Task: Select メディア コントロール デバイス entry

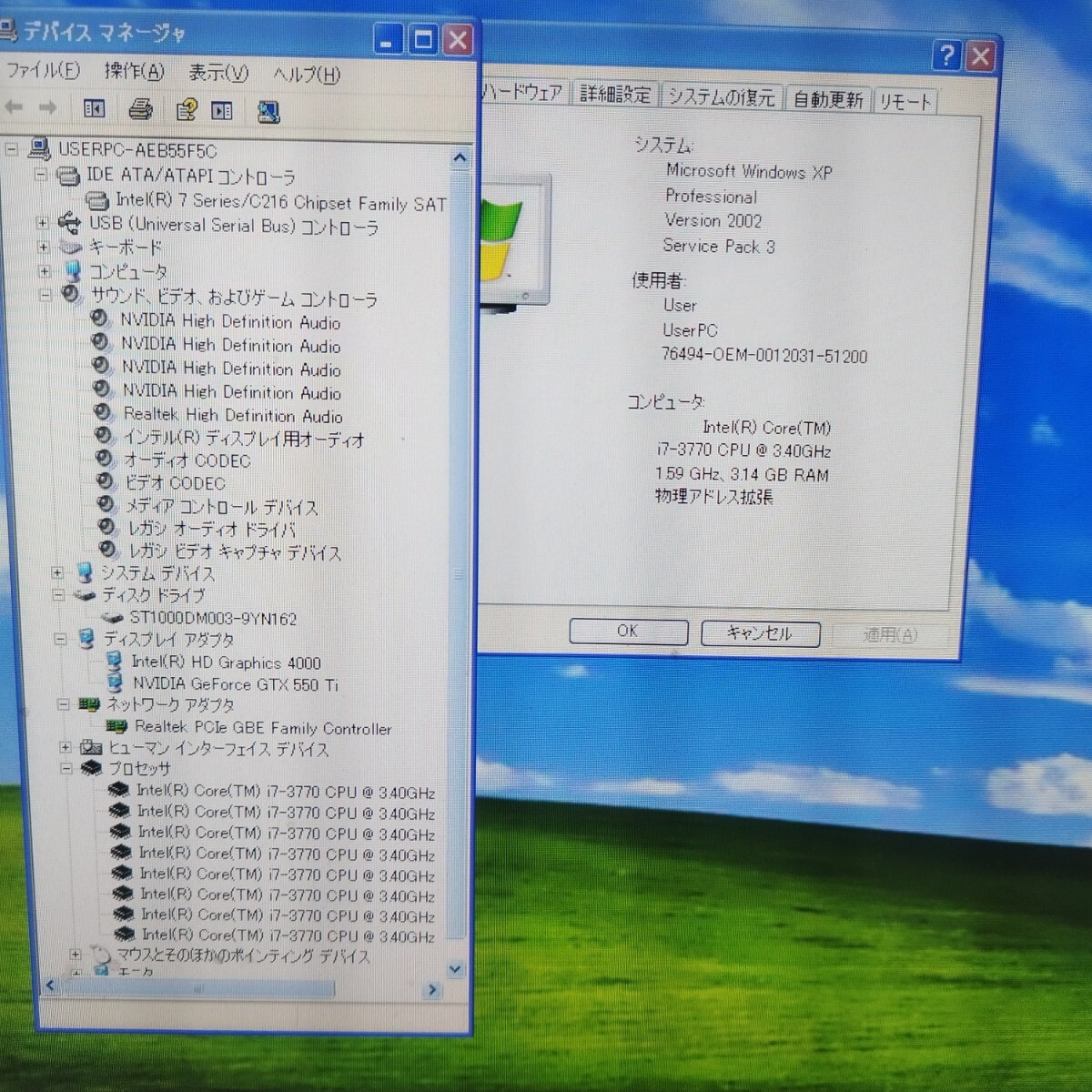Action: (221, 507)
